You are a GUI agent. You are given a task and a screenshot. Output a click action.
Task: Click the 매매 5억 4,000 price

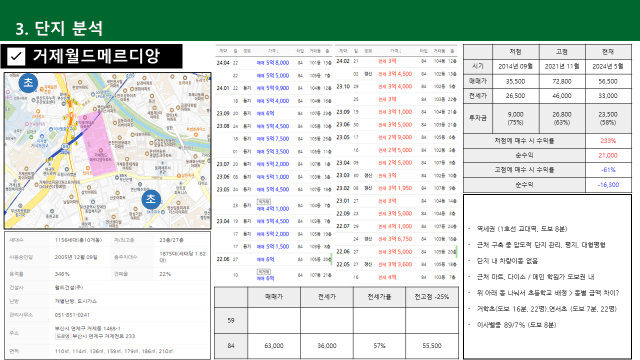tap(273, 101)
